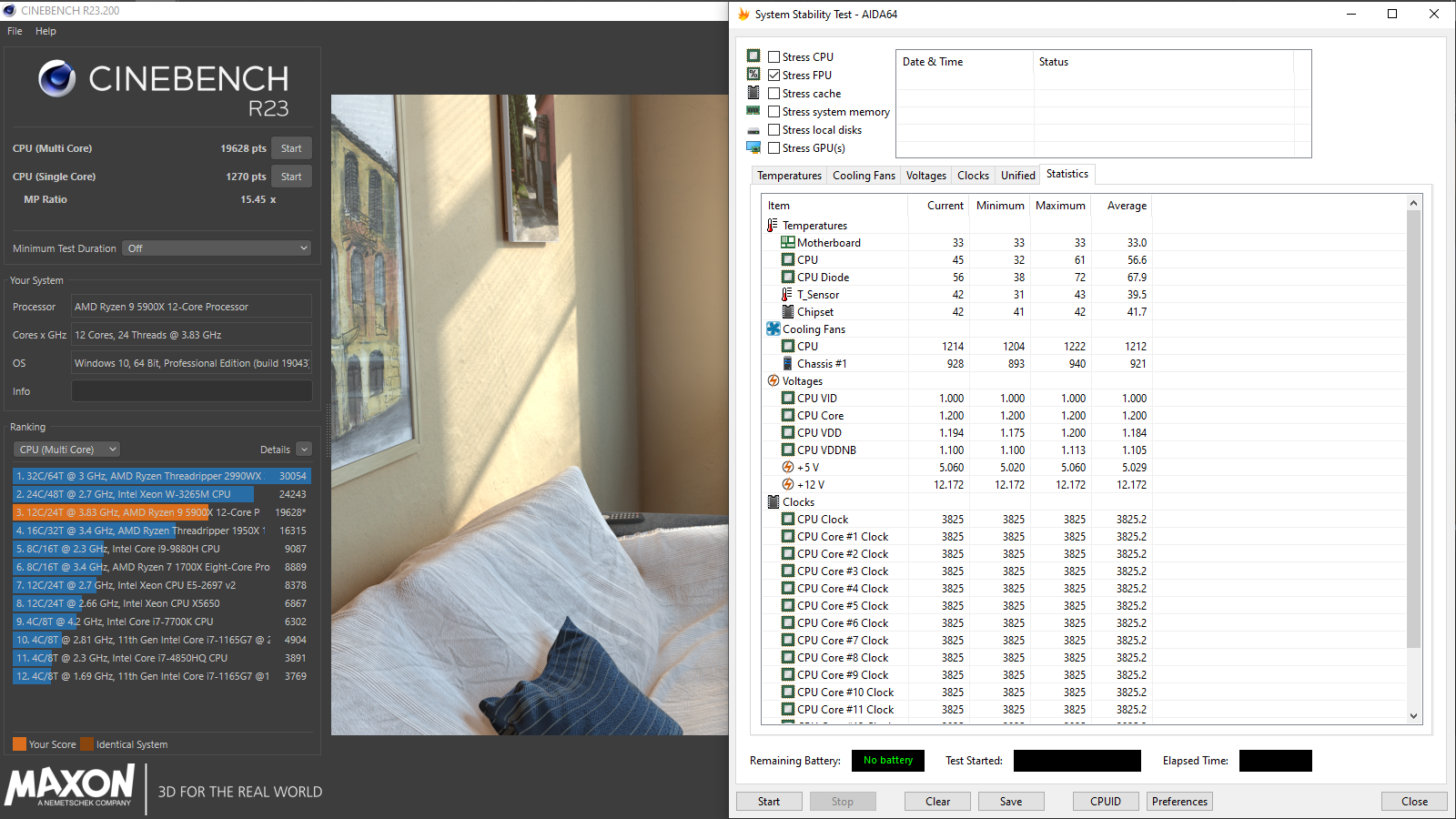Enable the Stress local disks checkbox
Image resolution: width=1456 pixels, height=819 pixels.
click(x=773, y=129)
